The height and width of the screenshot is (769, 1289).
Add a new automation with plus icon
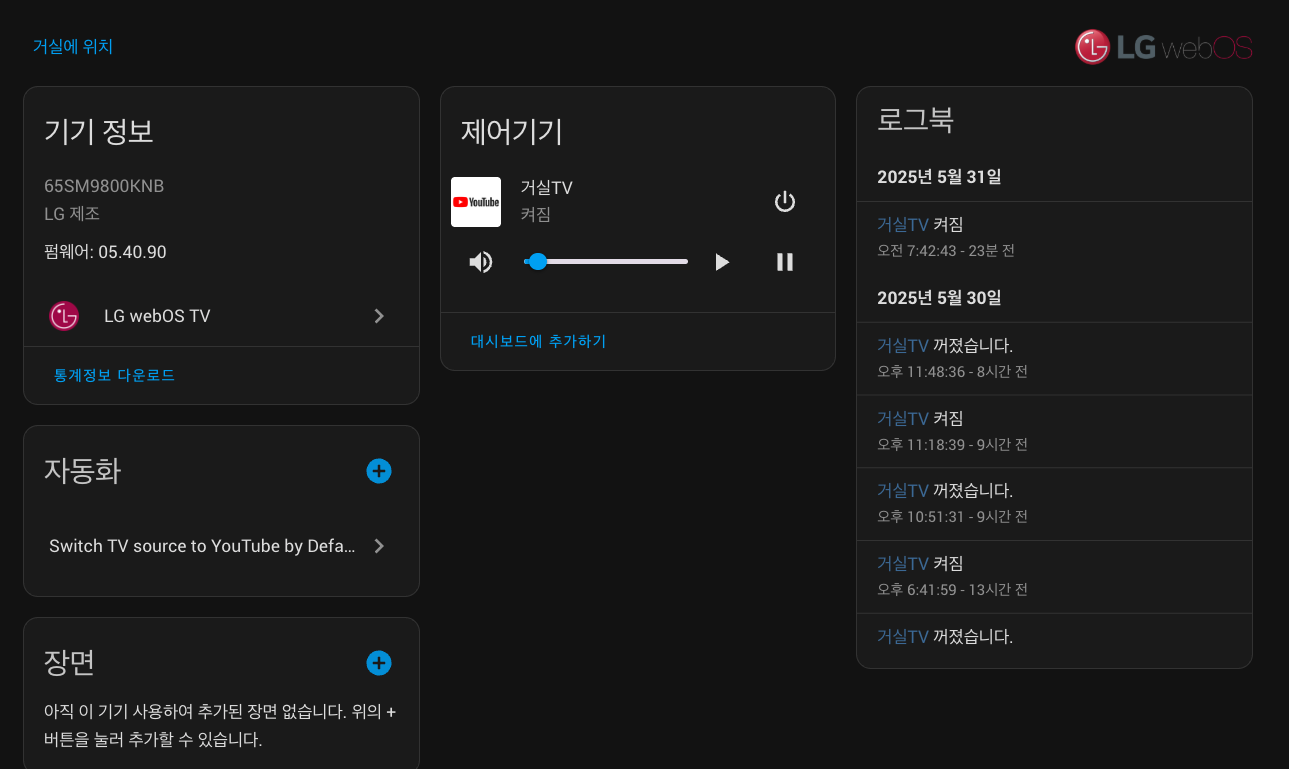(x=379, y=471)
